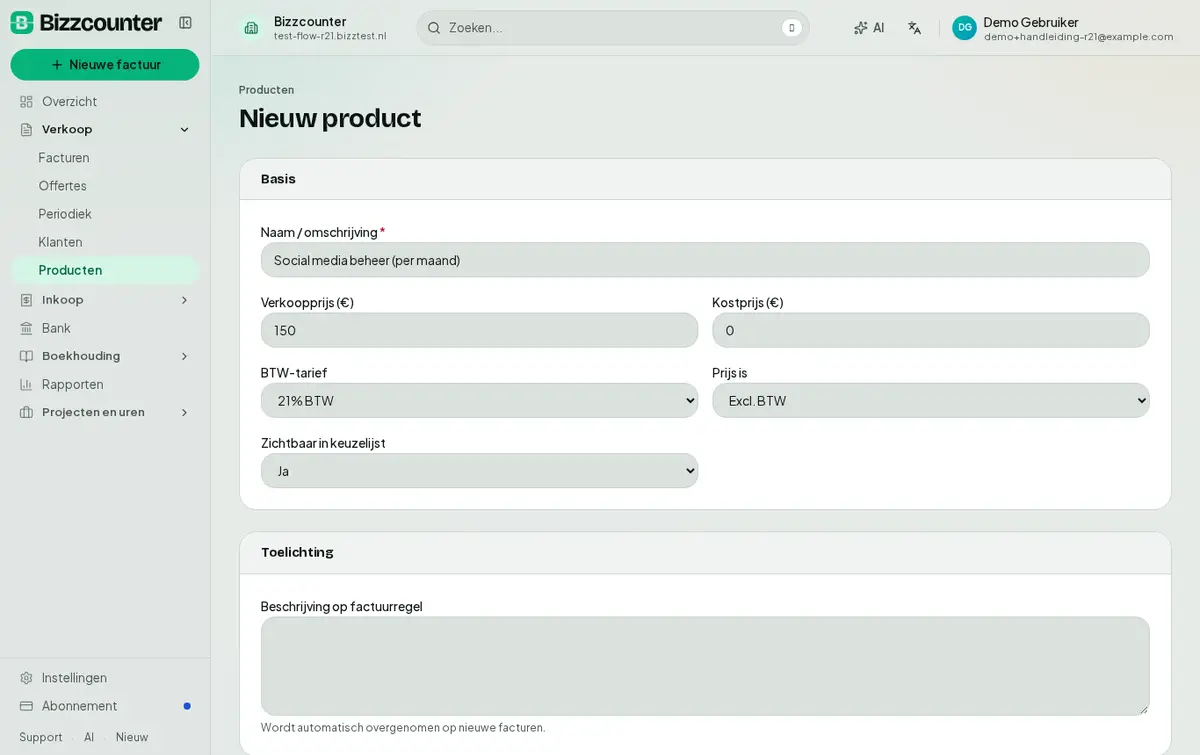Click the Naam / omschrijving field
This screenshot has height=755, width=1200.
705,260
